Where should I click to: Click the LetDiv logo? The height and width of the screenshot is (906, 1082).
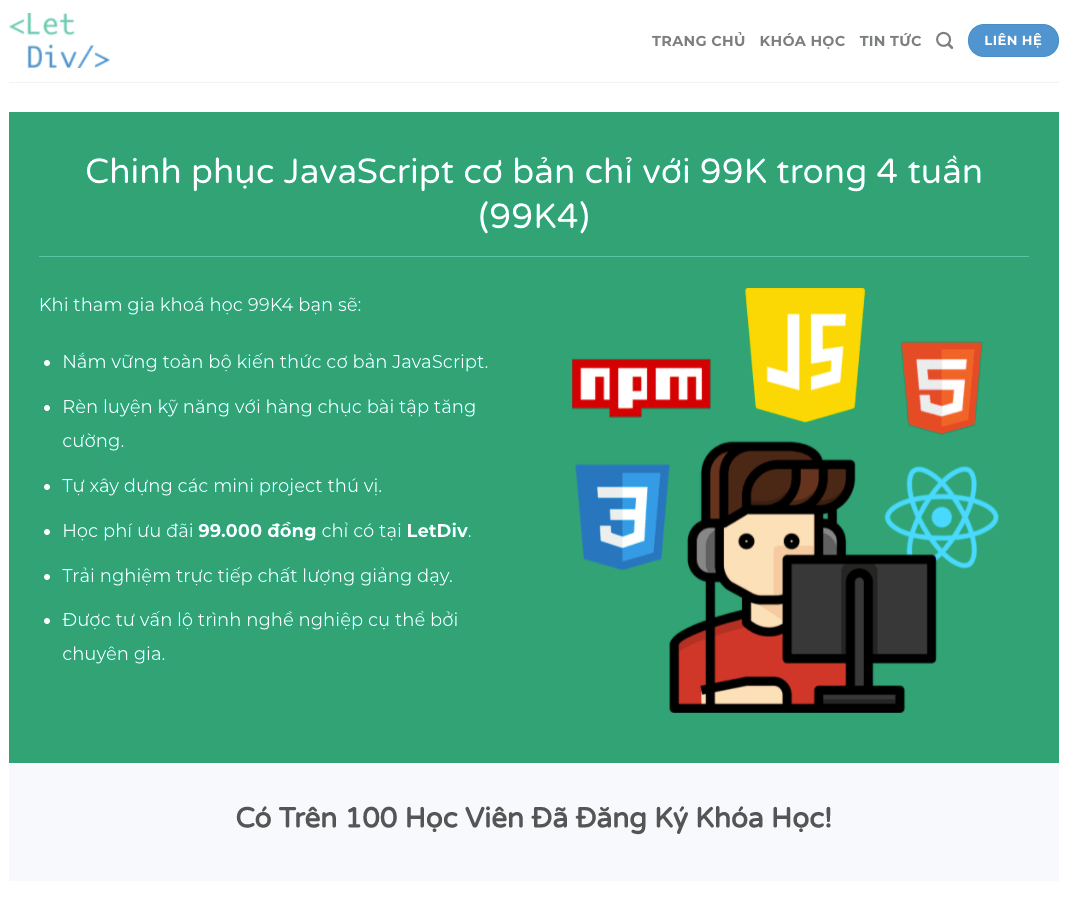(x=58, y=42)
